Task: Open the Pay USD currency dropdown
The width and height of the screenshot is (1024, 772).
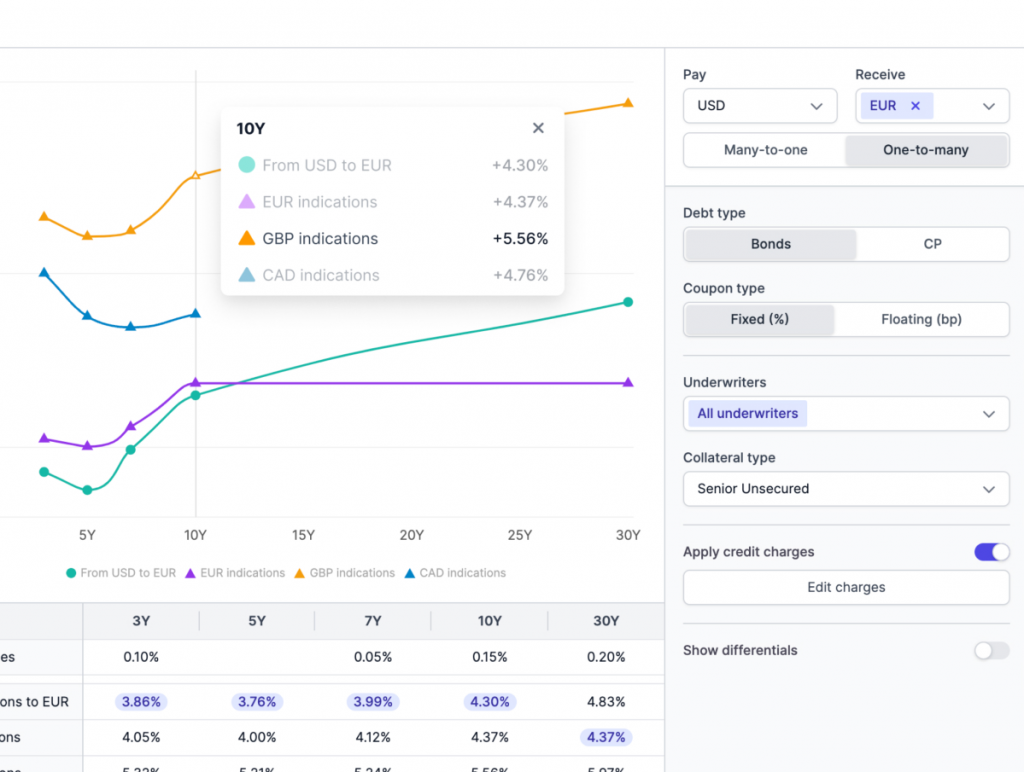Action: point(760,106)
